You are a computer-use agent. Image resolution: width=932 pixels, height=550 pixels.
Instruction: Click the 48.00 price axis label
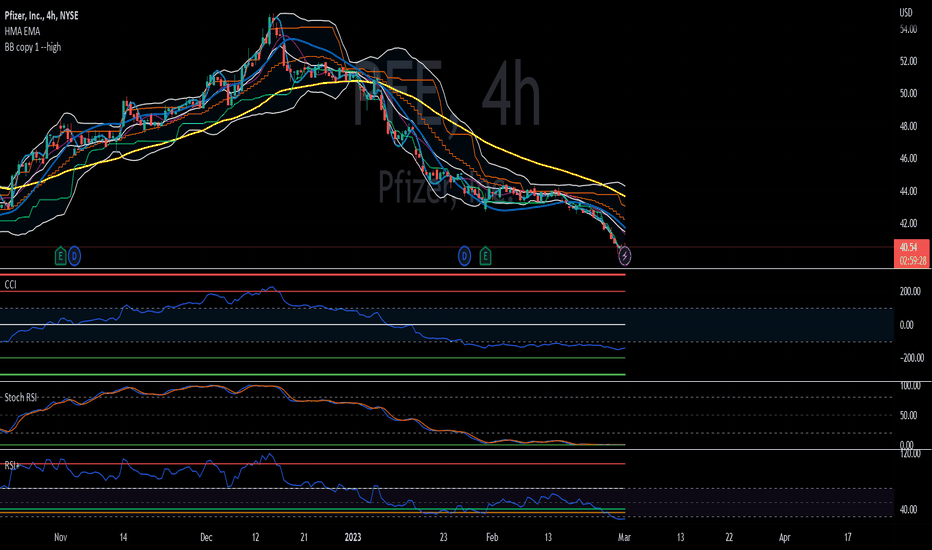point(908,127)
